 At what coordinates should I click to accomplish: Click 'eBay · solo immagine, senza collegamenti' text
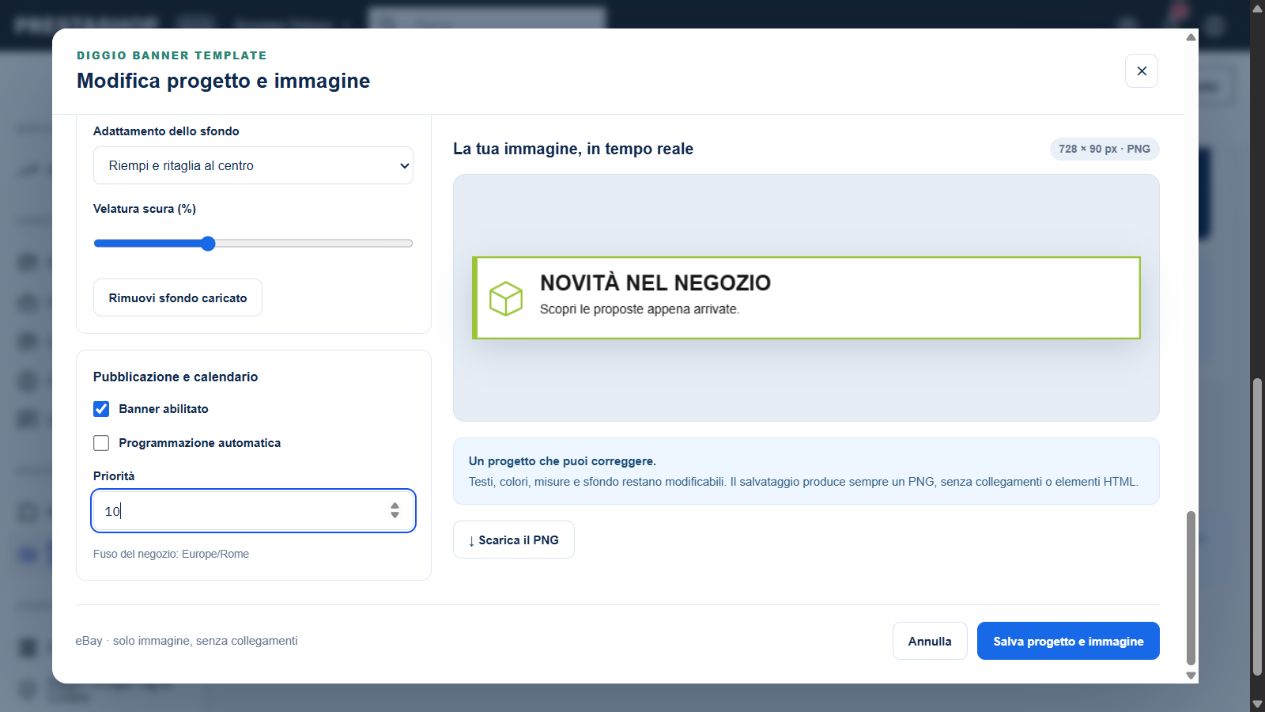(x=187, y=641)
